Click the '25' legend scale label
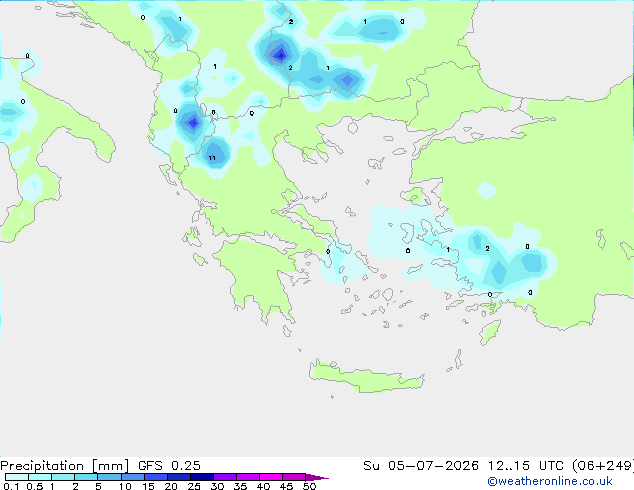This screenshot has width=634, height=490. (x=194, y=486)
